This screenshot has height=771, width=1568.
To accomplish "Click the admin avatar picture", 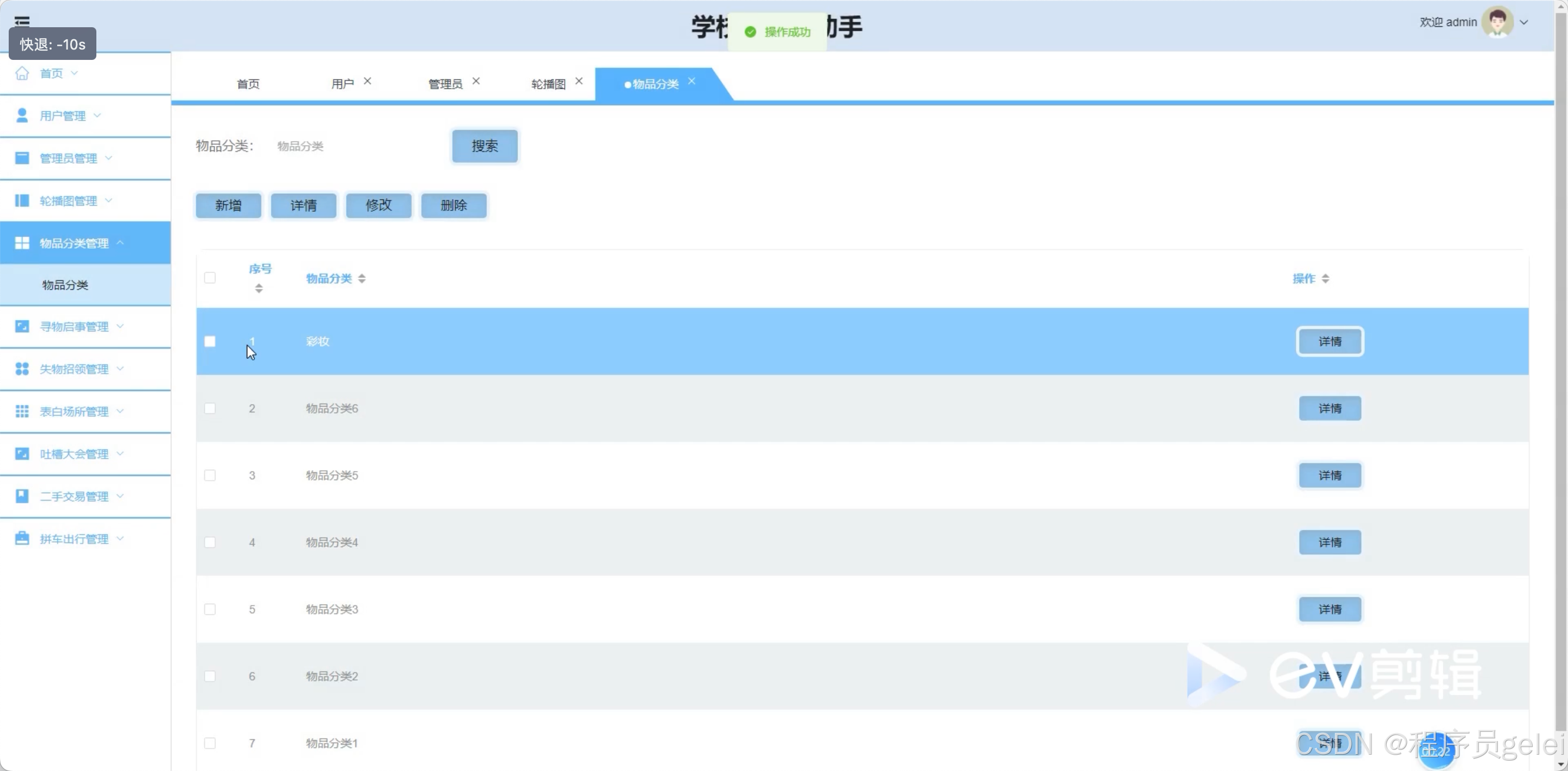I will coord(1497,22).
